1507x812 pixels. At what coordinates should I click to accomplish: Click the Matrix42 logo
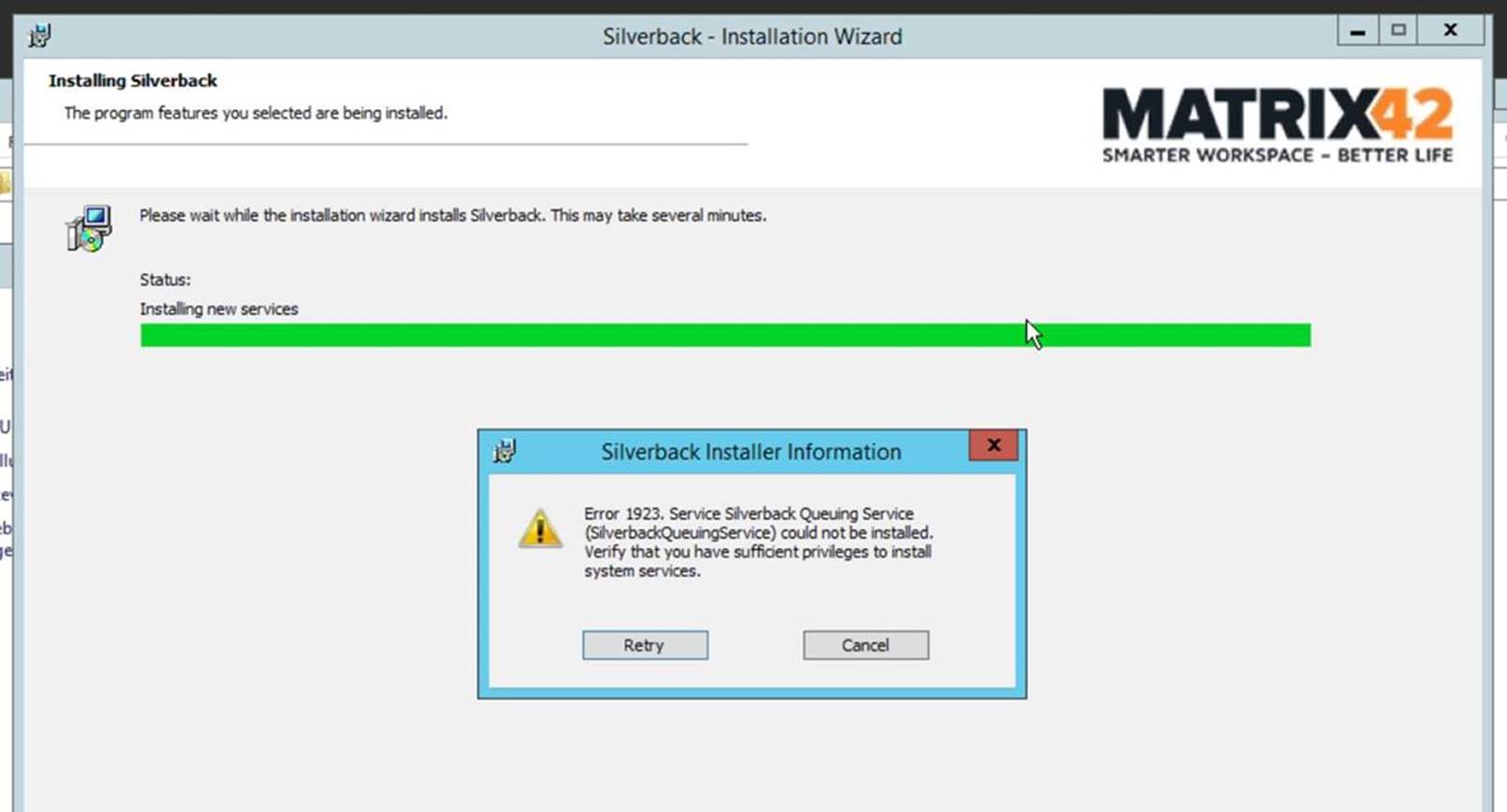click(x=1278, y=125)
